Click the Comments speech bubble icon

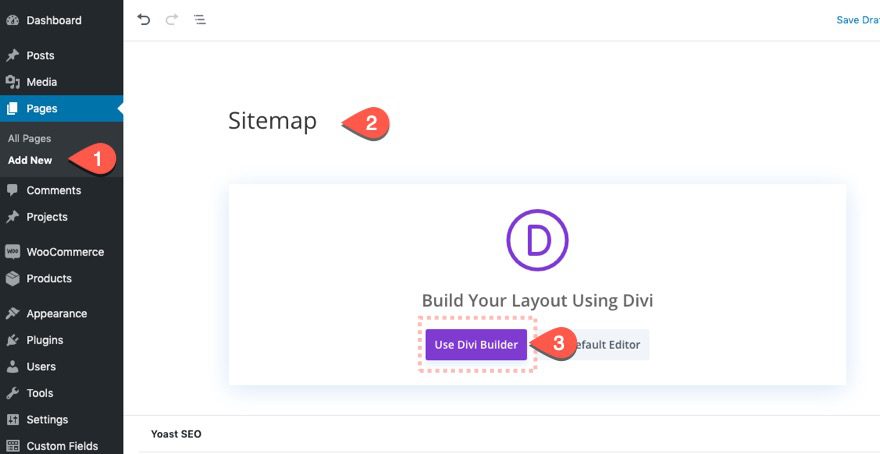tap(12, 190)
